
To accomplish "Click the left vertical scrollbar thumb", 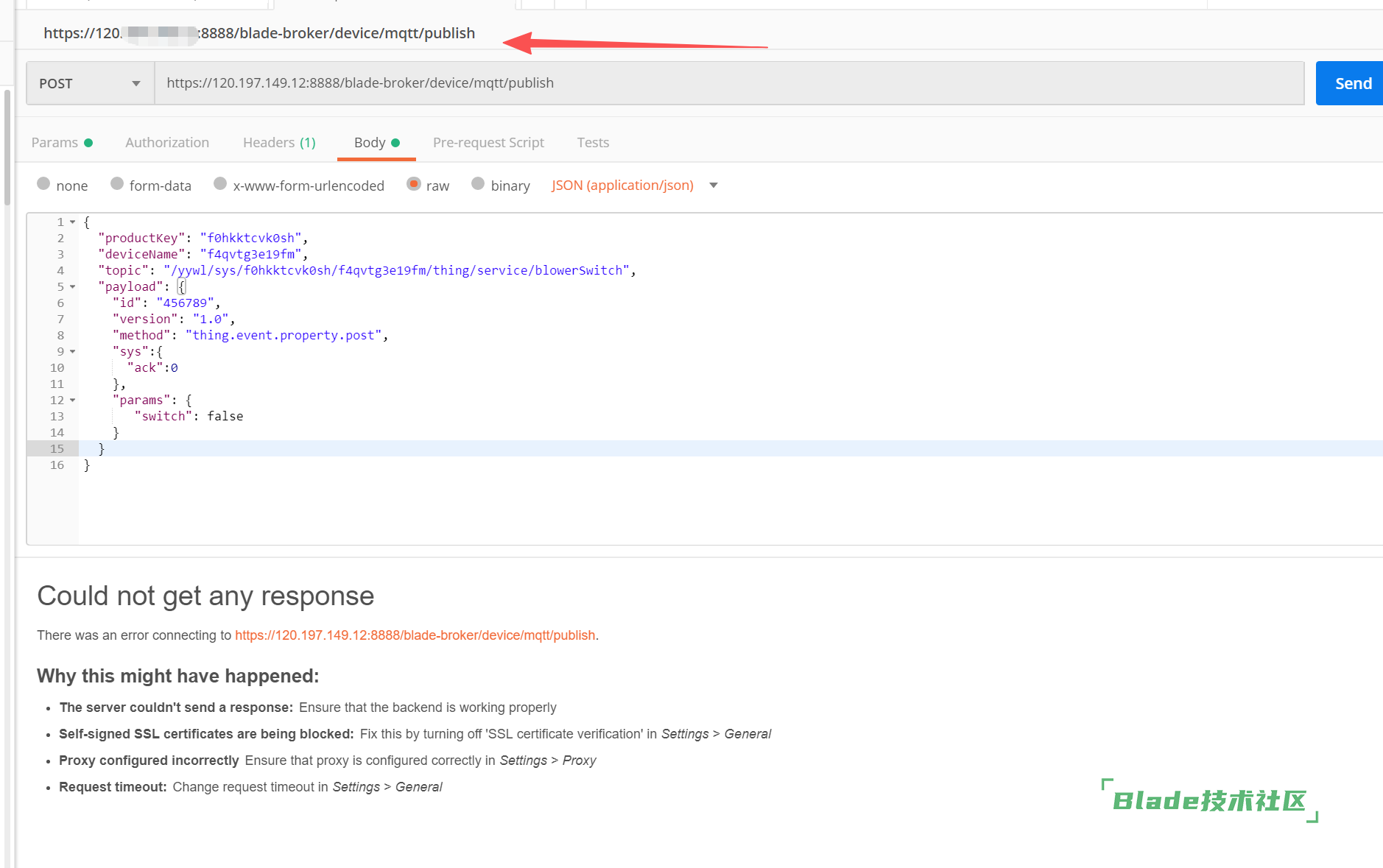I will coord(7,147).
